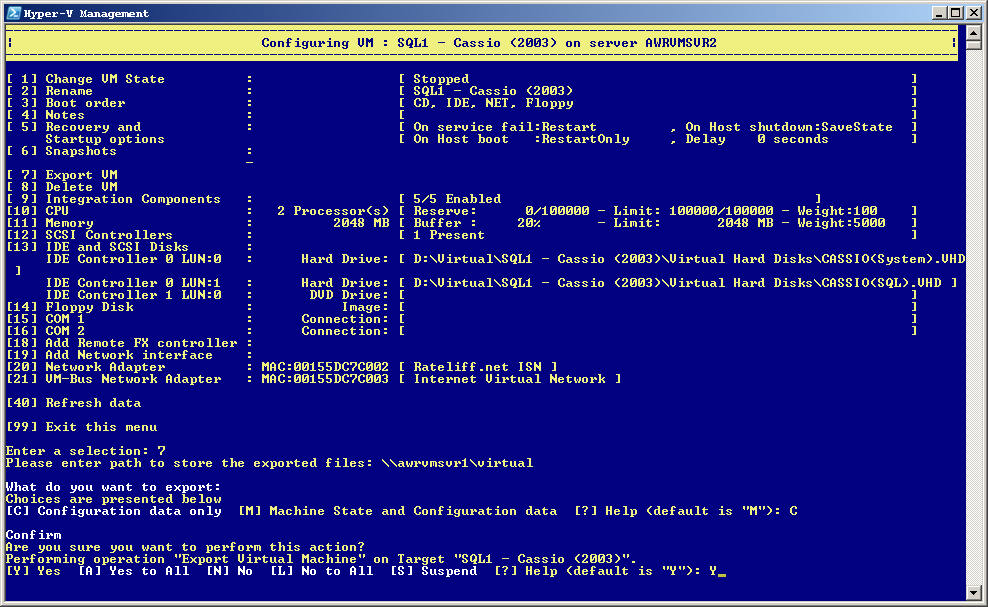988x607 pixels.
Task: Click the 'Internet Virtual Network' name
Action: point(509,378)
